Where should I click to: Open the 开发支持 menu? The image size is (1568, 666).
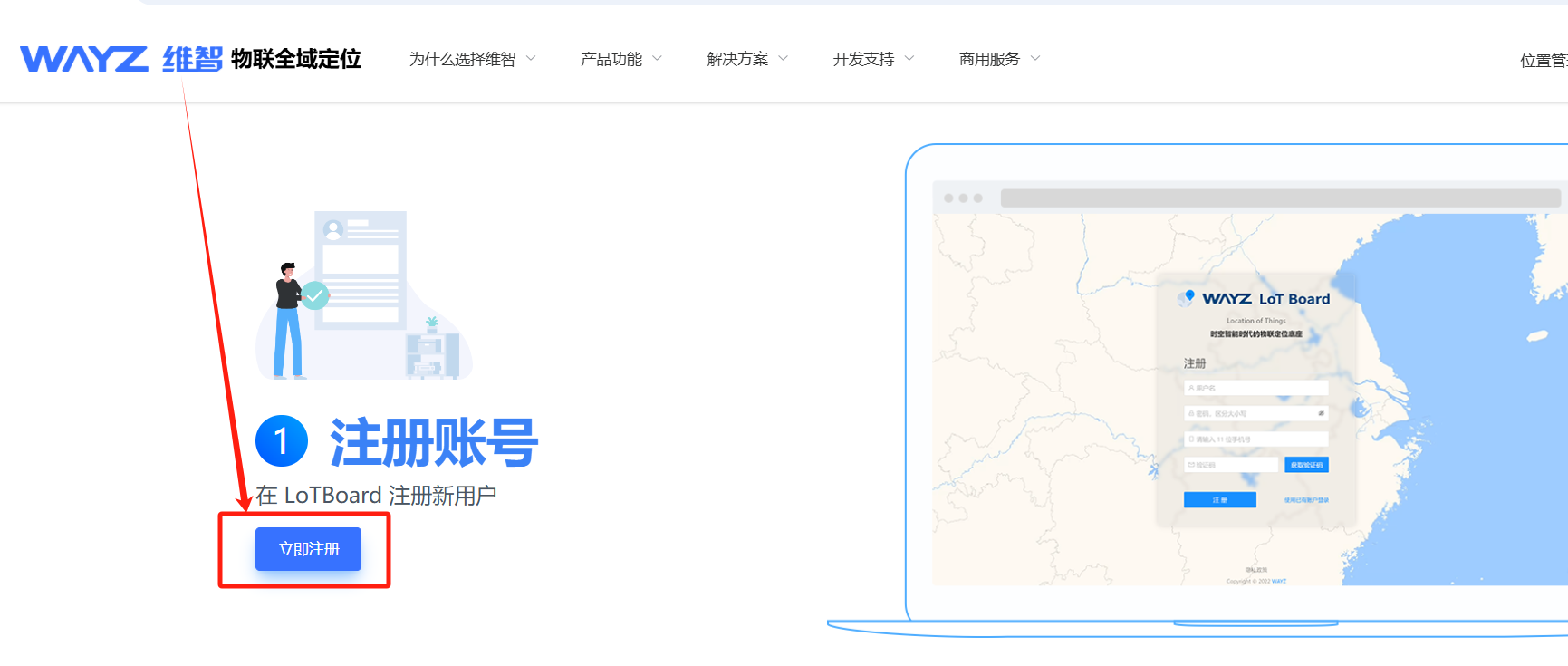point(863,59)
